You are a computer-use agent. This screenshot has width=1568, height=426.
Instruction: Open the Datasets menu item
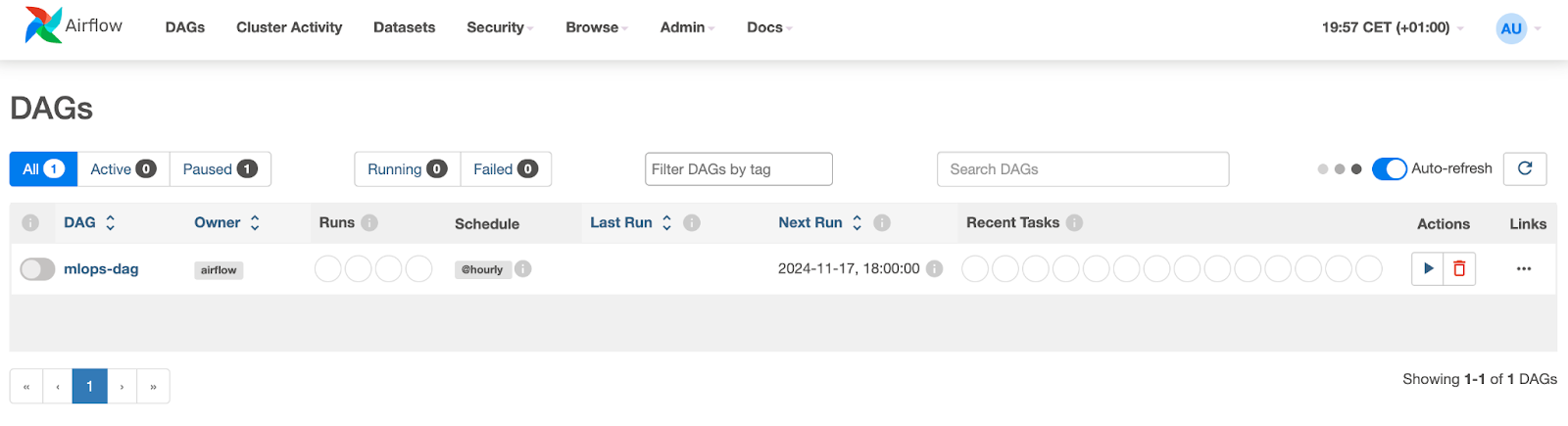click(404, 27)
